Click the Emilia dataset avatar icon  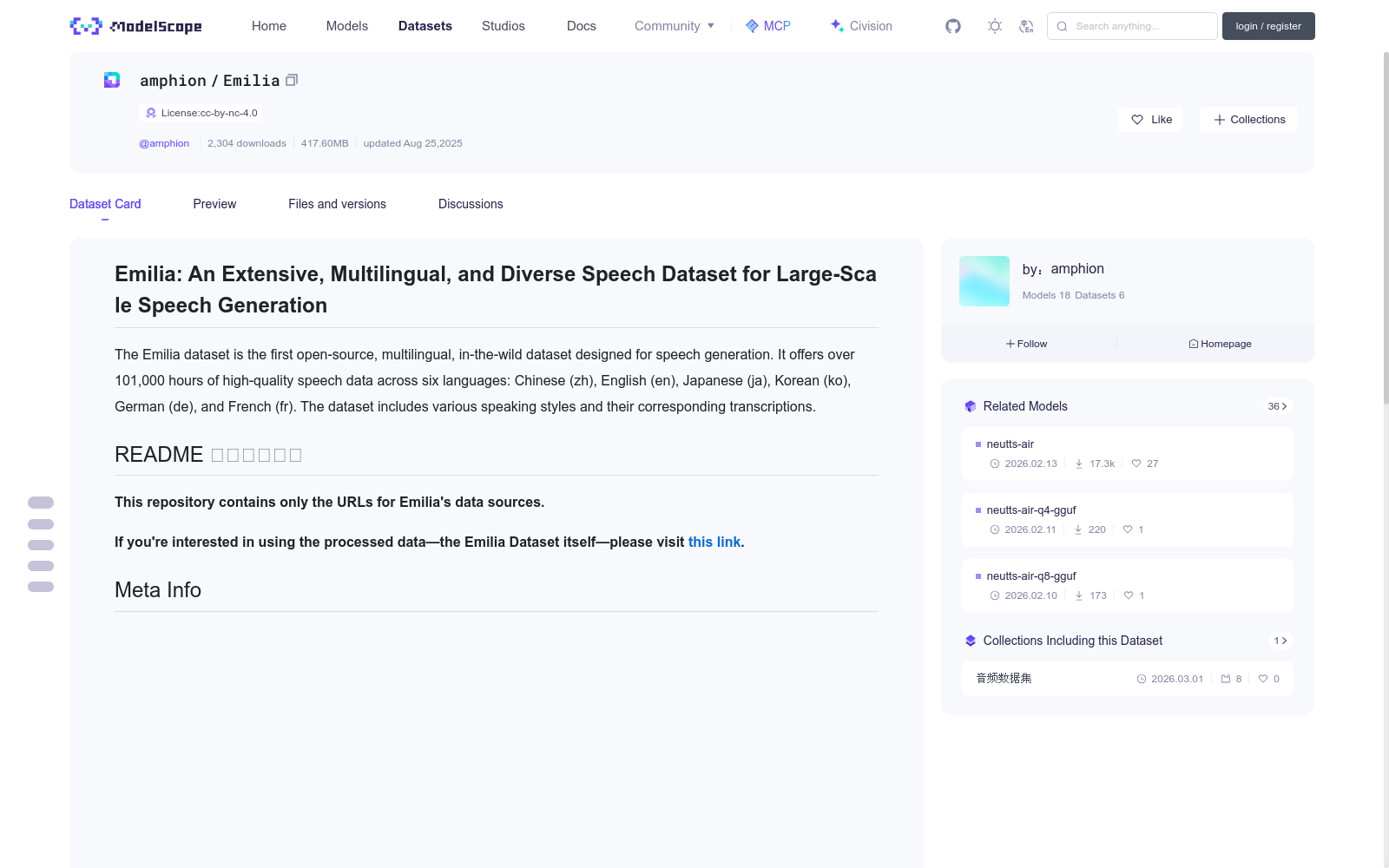pyautogui.click(x=112, y=80)
